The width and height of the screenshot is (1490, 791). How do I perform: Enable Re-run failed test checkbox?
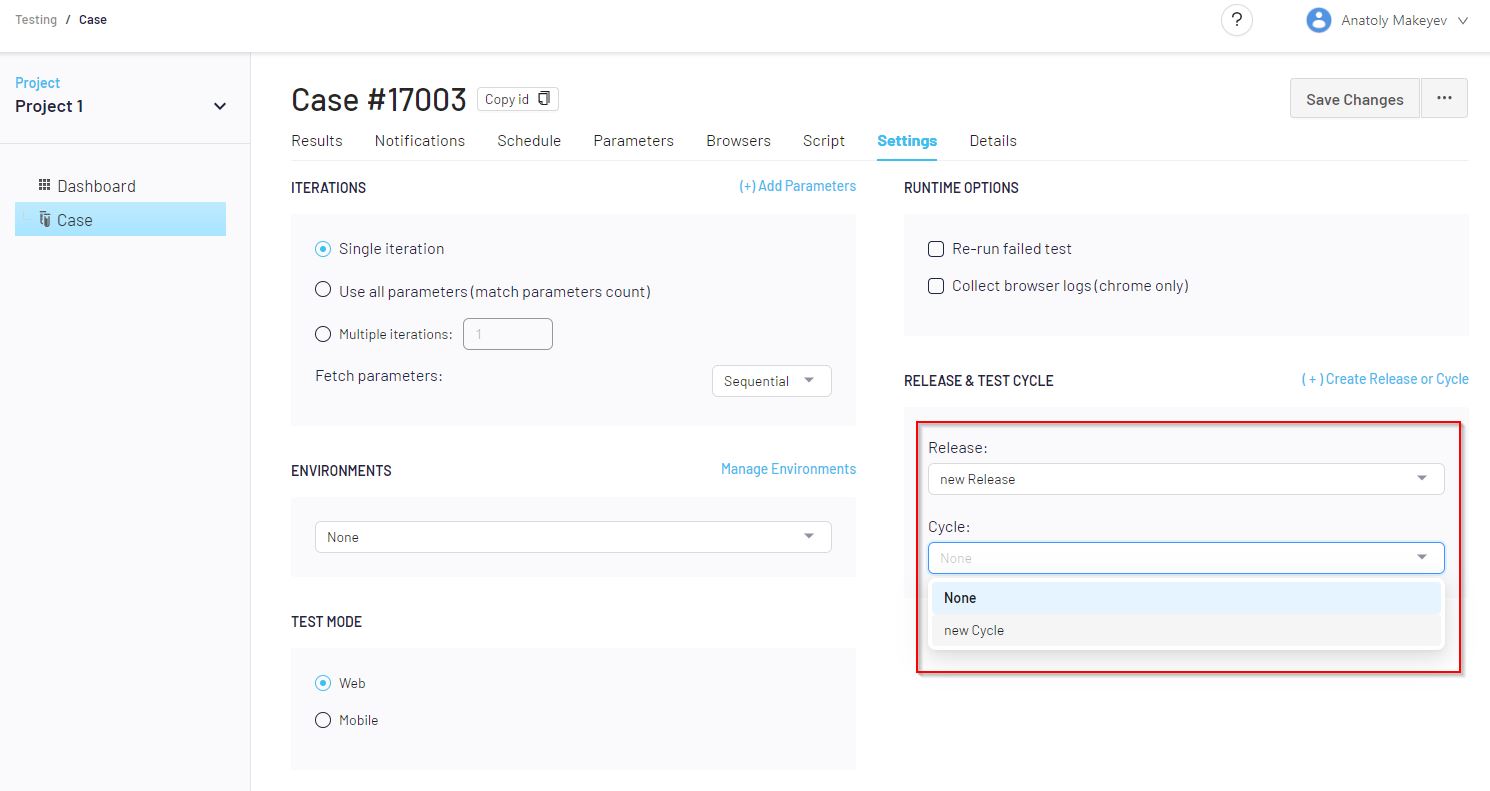click(x=936, y=249)
